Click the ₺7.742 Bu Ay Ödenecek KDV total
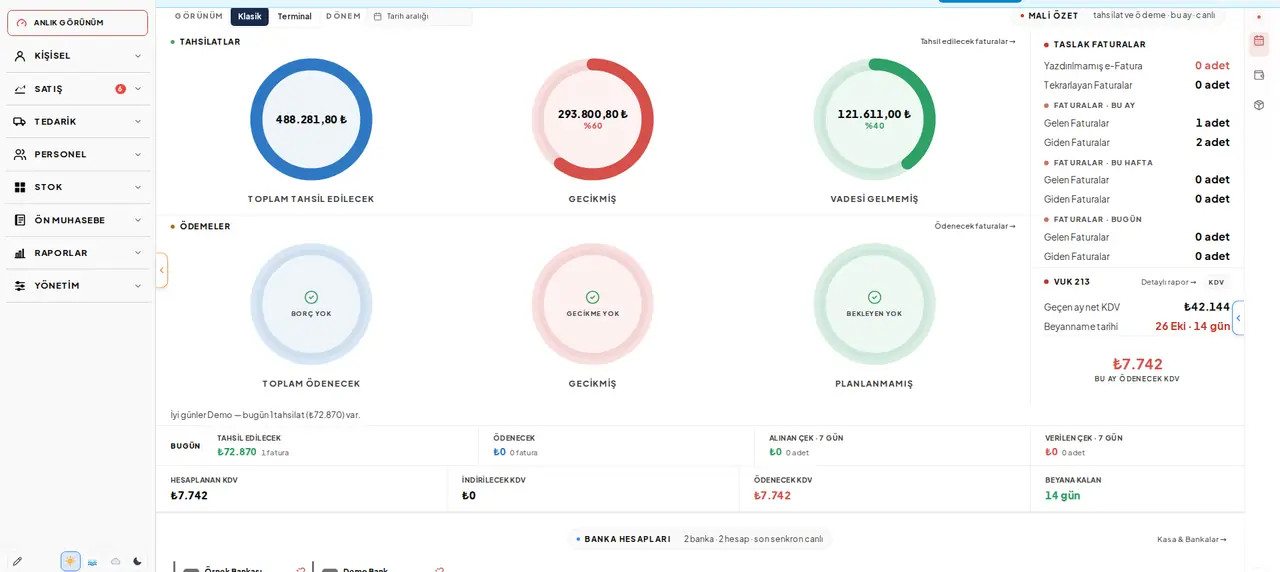1280x572 pixels. (x=1137, y=364)
